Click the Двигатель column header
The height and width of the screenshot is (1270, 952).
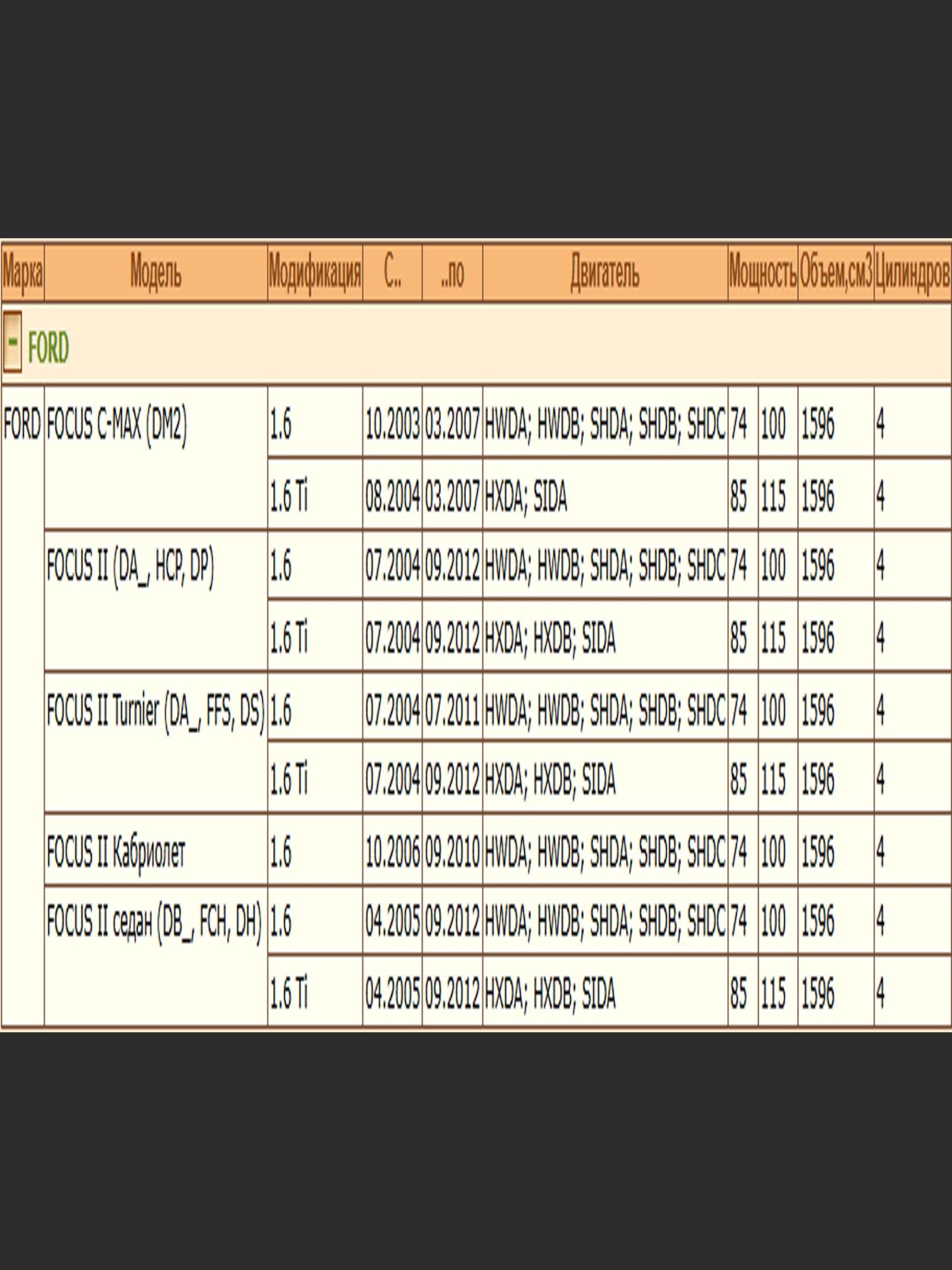[605, 273]
